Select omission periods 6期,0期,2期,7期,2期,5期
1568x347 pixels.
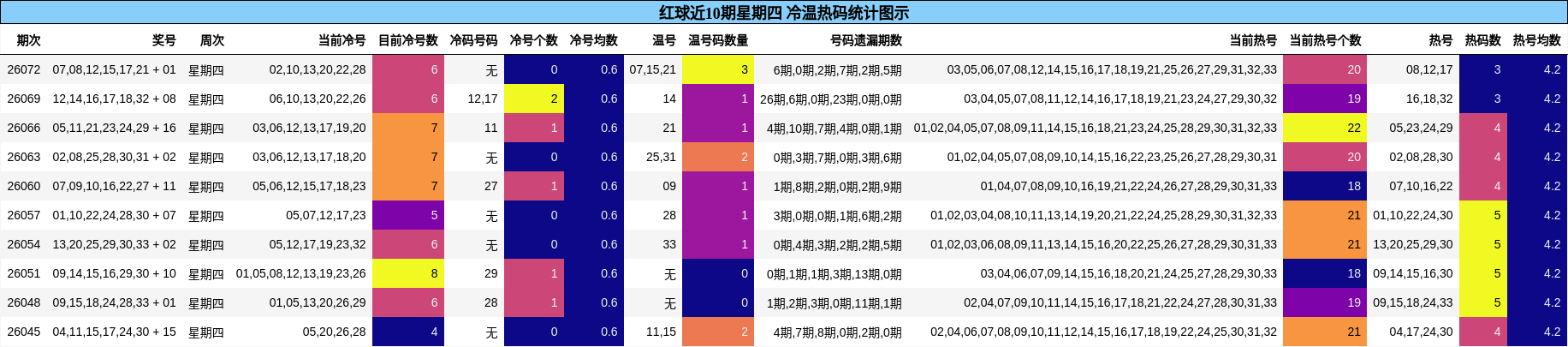point(838,69)
